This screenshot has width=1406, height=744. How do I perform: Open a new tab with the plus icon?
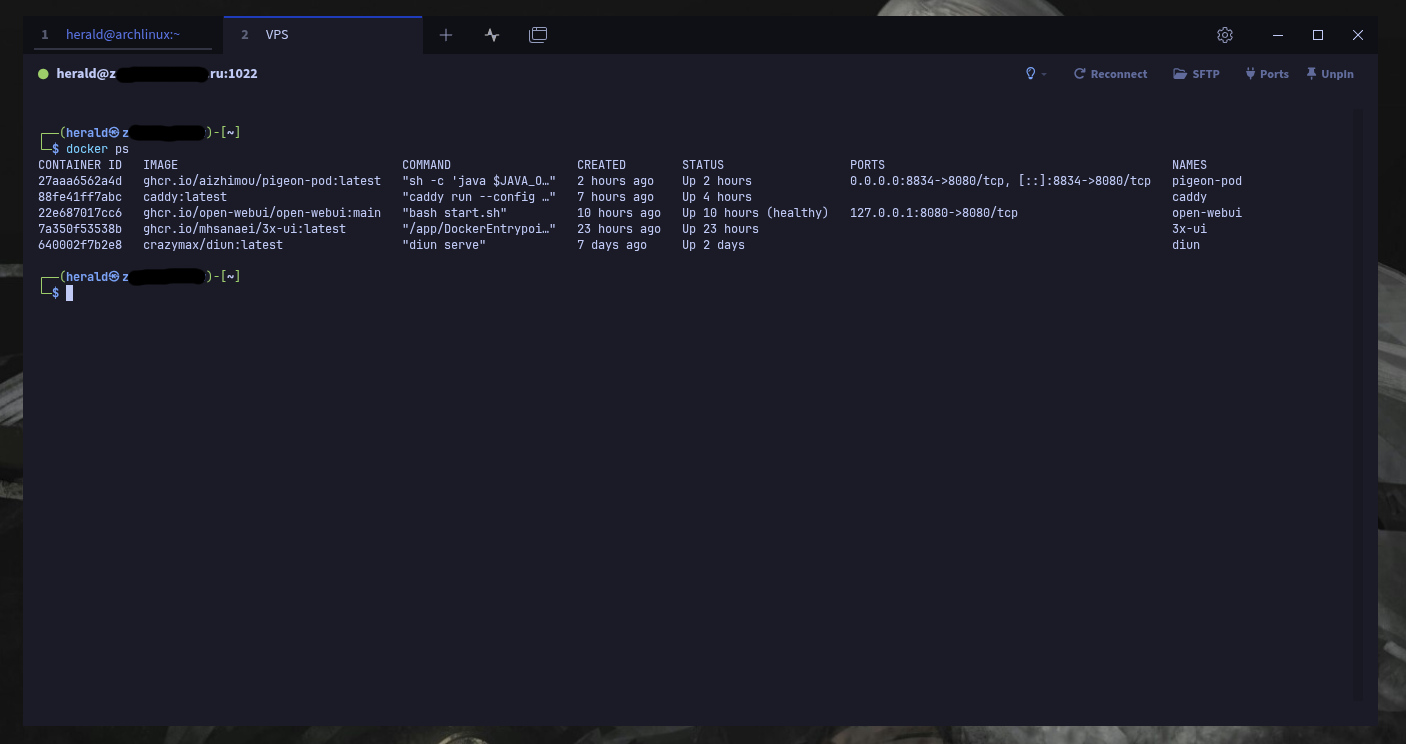point(446,35)
